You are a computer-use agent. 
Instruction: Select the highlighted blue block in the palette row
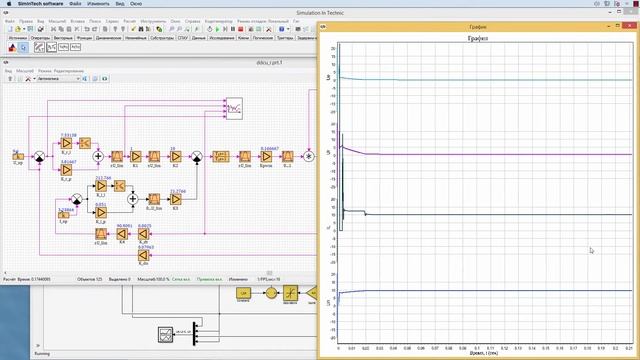click(23, 47)
